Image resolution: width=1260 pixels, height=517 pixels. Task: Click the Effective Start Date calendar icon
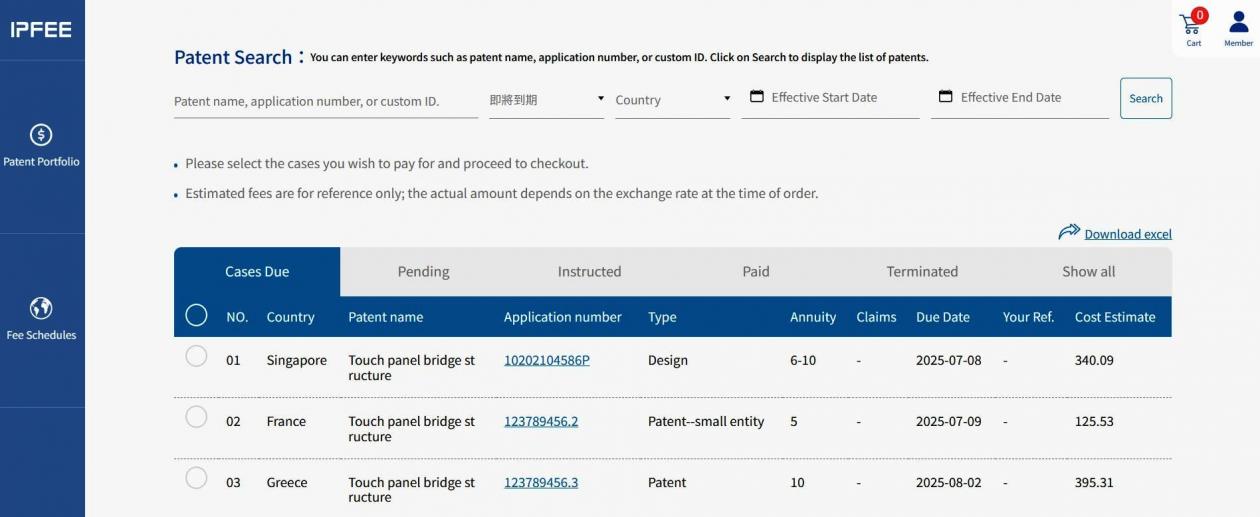tap(757, 97)
